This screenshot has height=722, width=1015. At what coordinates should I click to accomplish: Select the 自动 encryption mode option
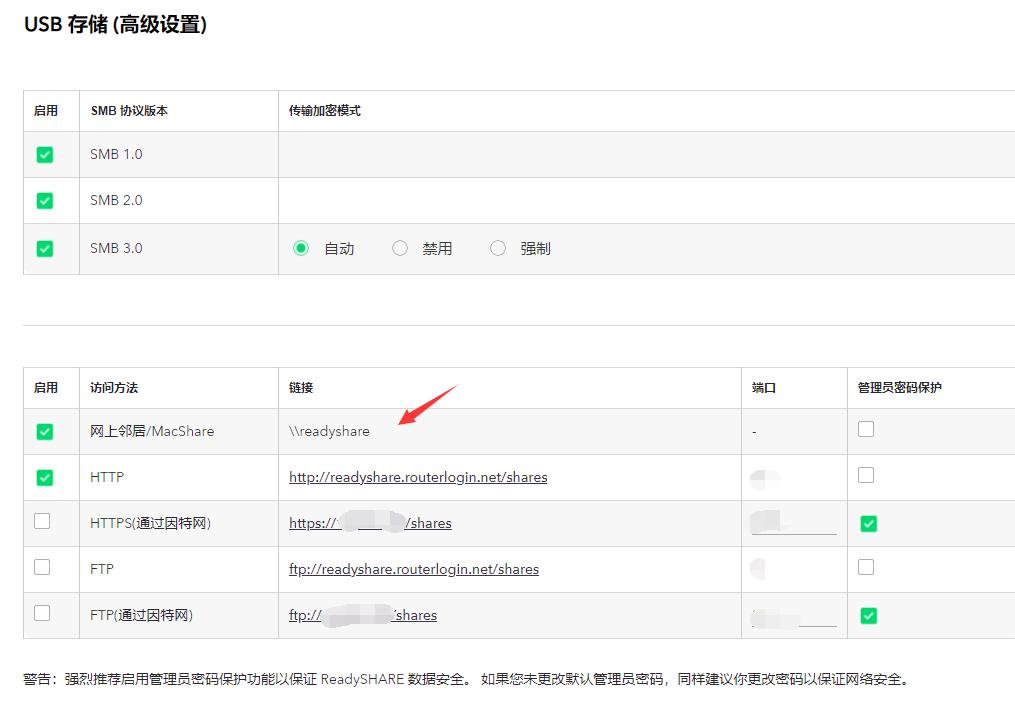click(x=301, y=248)
